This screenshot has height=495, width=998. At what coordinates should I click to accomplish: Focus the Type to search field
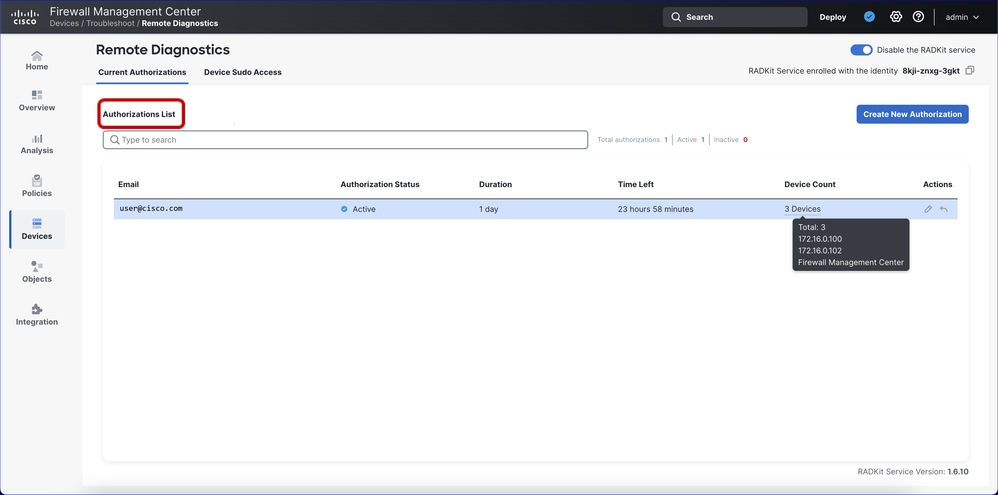click(345, 140)
